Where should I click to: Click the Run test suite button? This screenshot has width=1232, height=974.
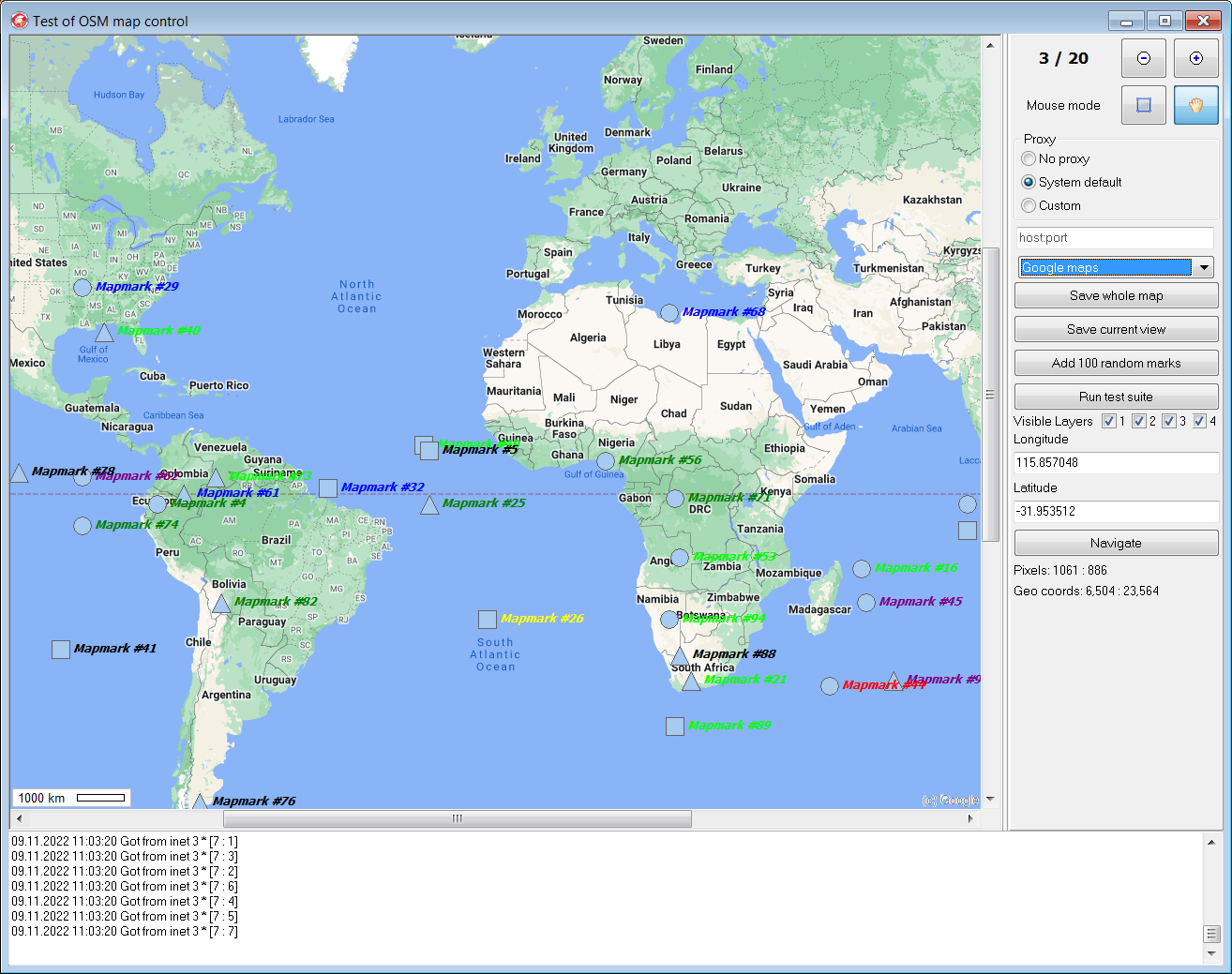pos(1116,397)
